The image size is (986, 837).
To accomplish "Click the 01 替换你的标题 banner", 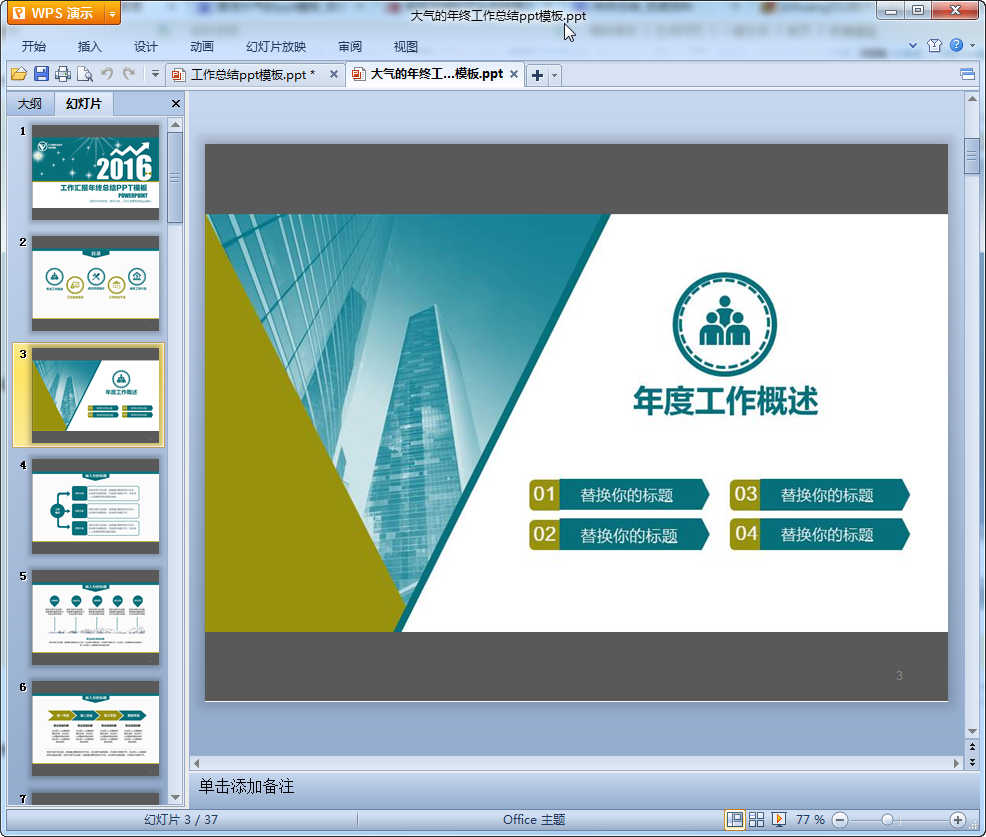I will coord(619,494).
